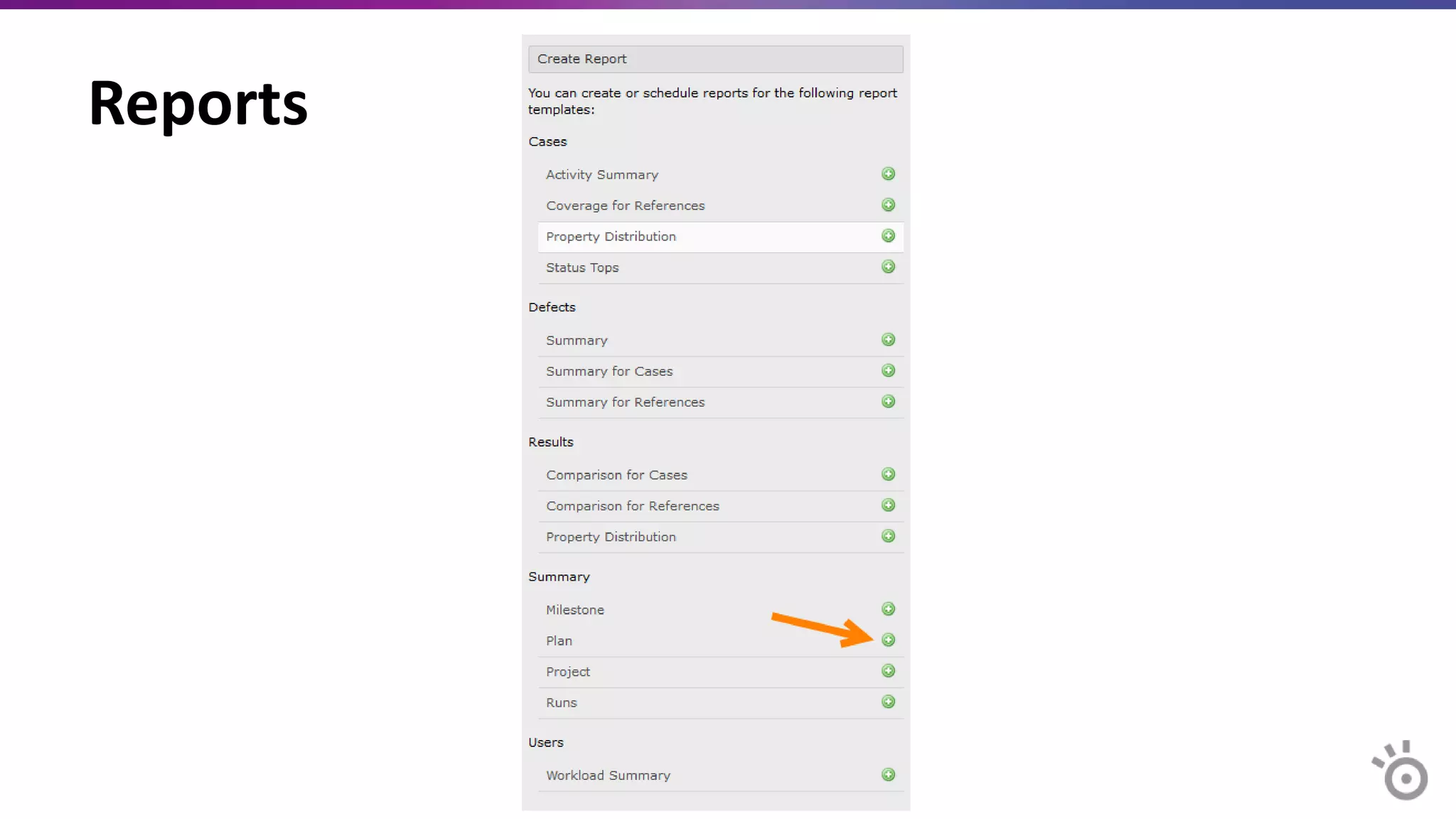Viewport: 1456px width, 819px height.
Task: Click the plus icon beside Runs
Action: point(888,702)
